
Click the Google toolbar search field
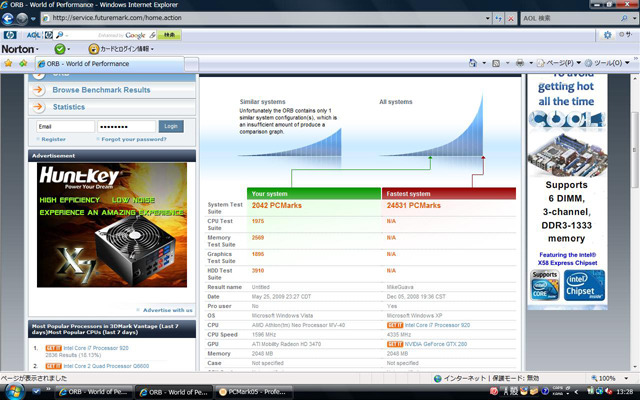[107, 36]
